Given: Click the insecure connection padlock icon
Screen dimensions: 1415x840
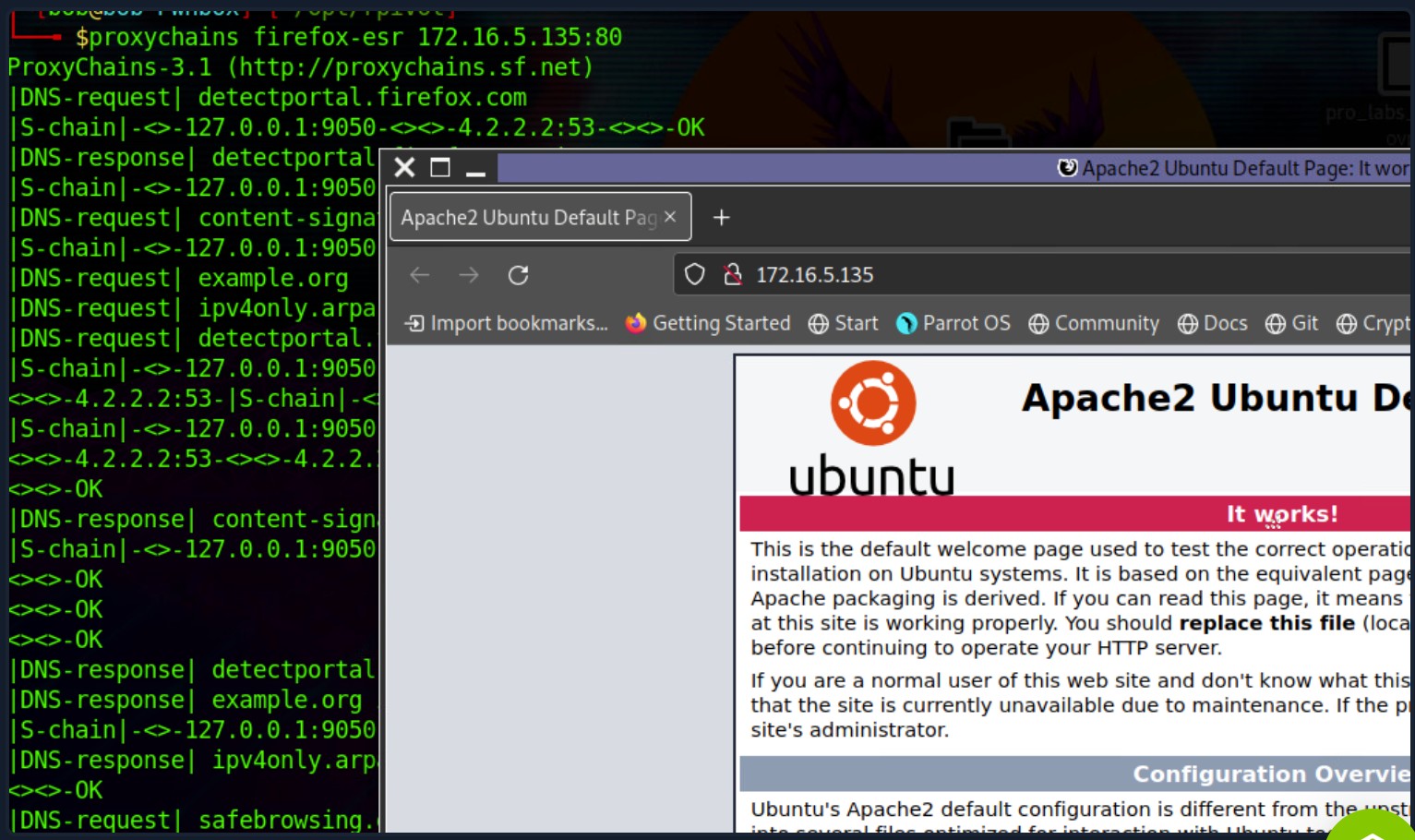Looking at the screenshot, I should click(x=733, y=275).
